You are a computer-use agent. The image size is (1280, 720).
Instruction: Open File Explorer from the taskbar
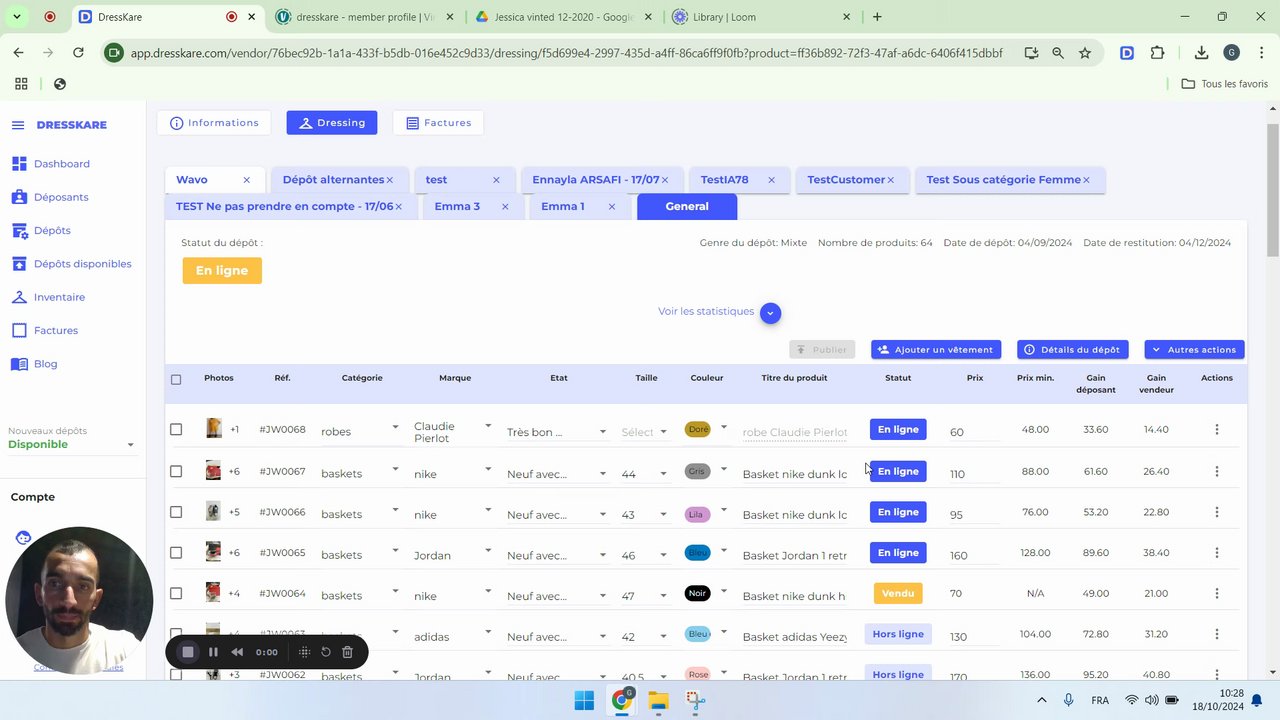[658, 700]
